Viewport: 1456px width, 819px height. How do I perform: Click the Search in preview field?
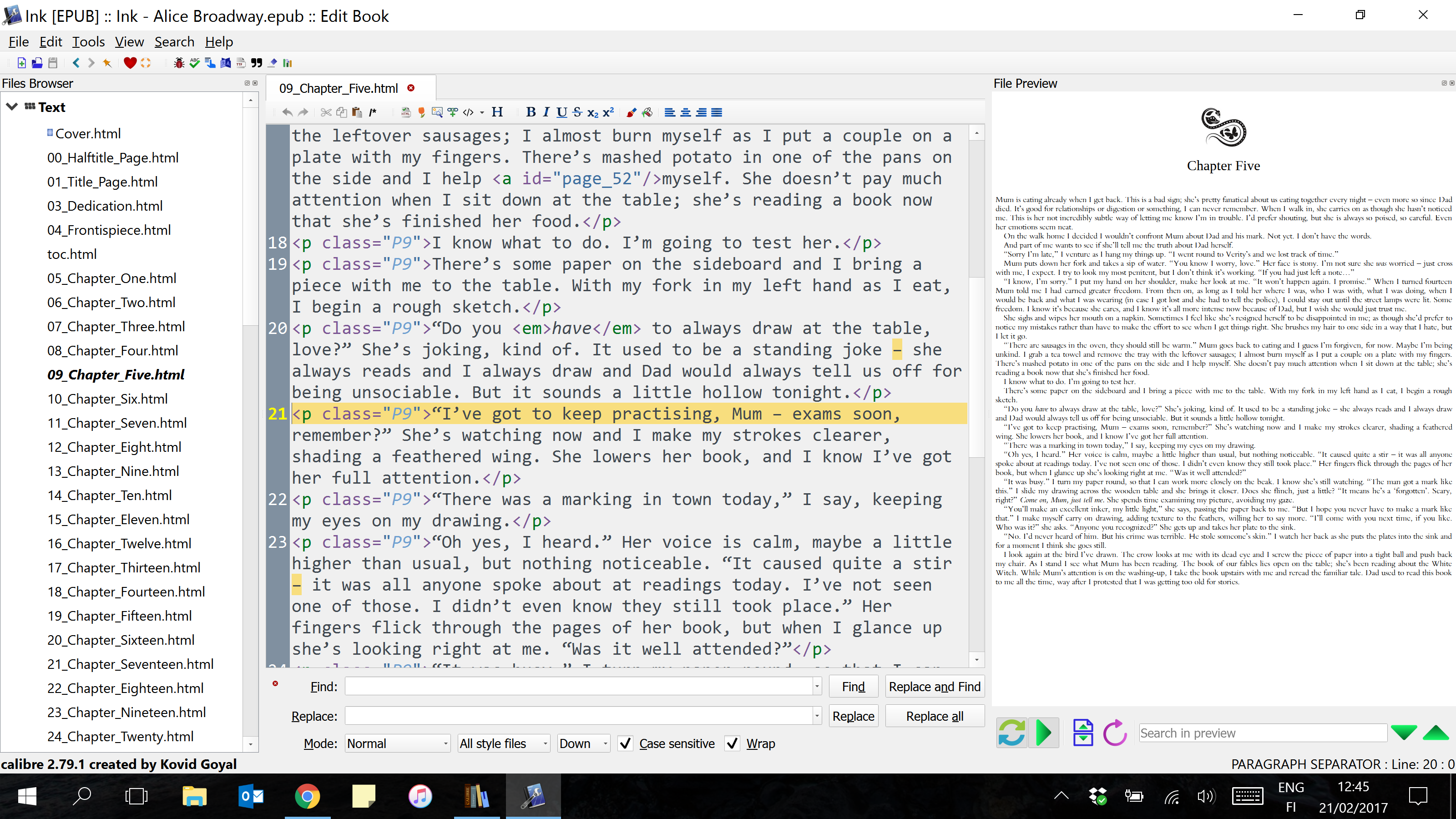pos(1262,733)
